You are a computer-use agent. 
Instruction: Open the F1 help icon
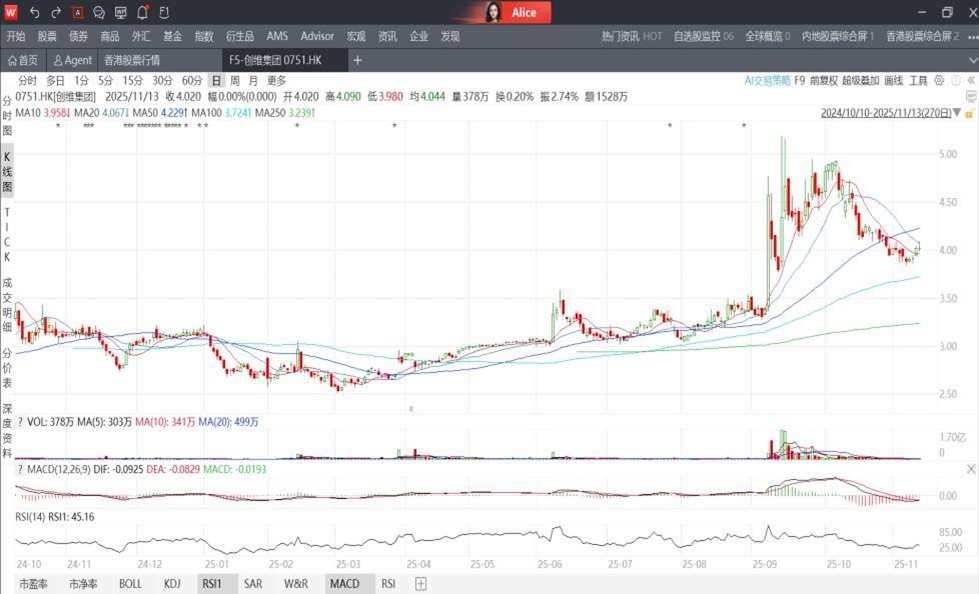(164, 12)
